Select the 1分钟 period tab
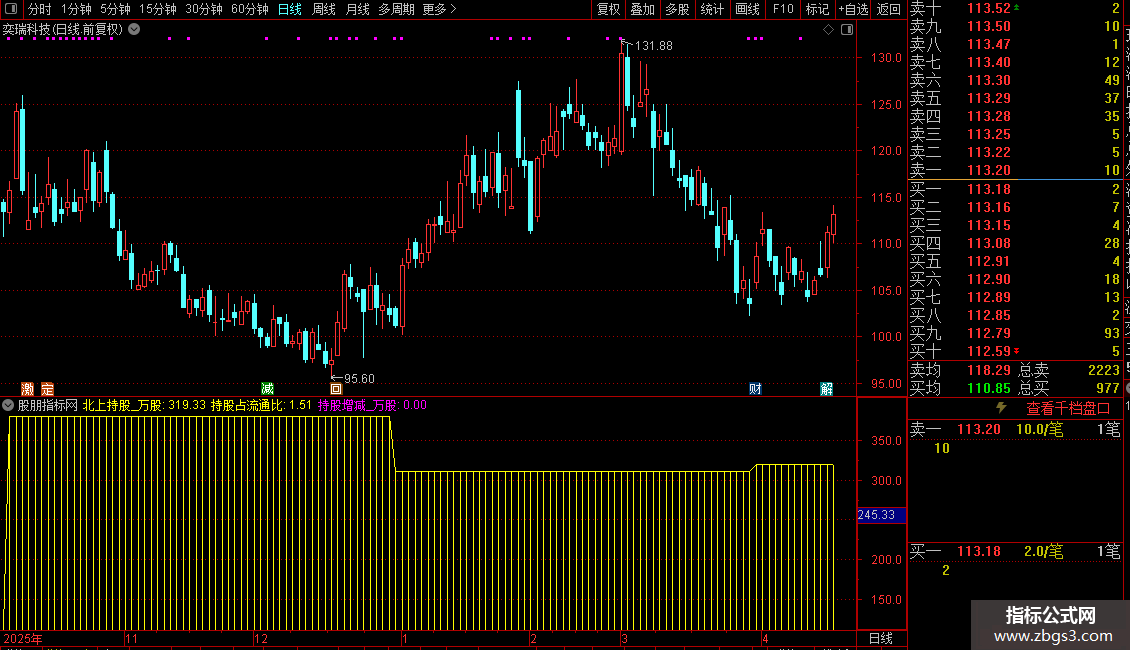Image resolution: width=1130 pixels, height=650 pixels. click(x=76, y=9)
